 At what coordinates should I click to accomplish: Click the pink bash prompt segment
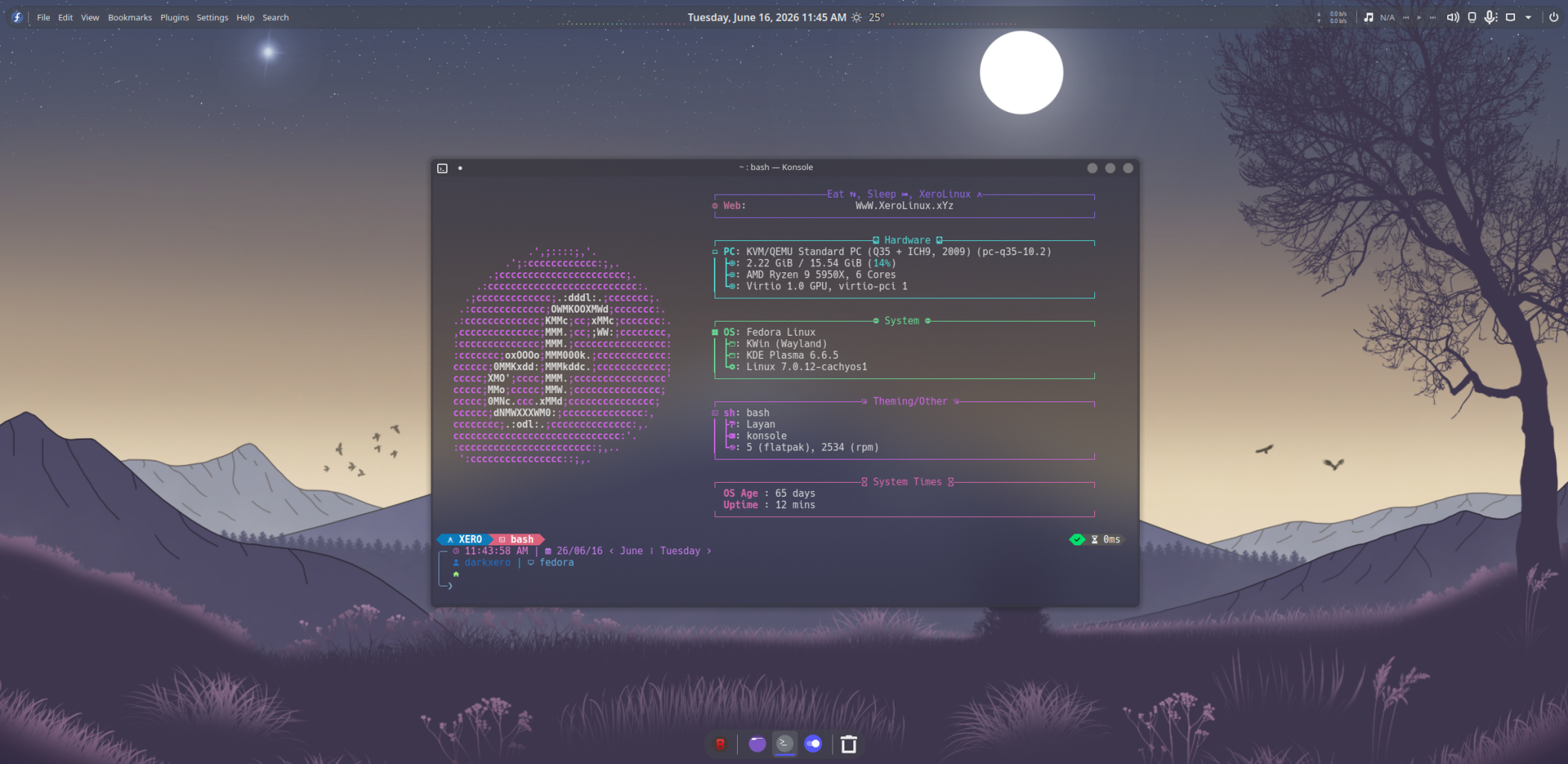(518, 539)
